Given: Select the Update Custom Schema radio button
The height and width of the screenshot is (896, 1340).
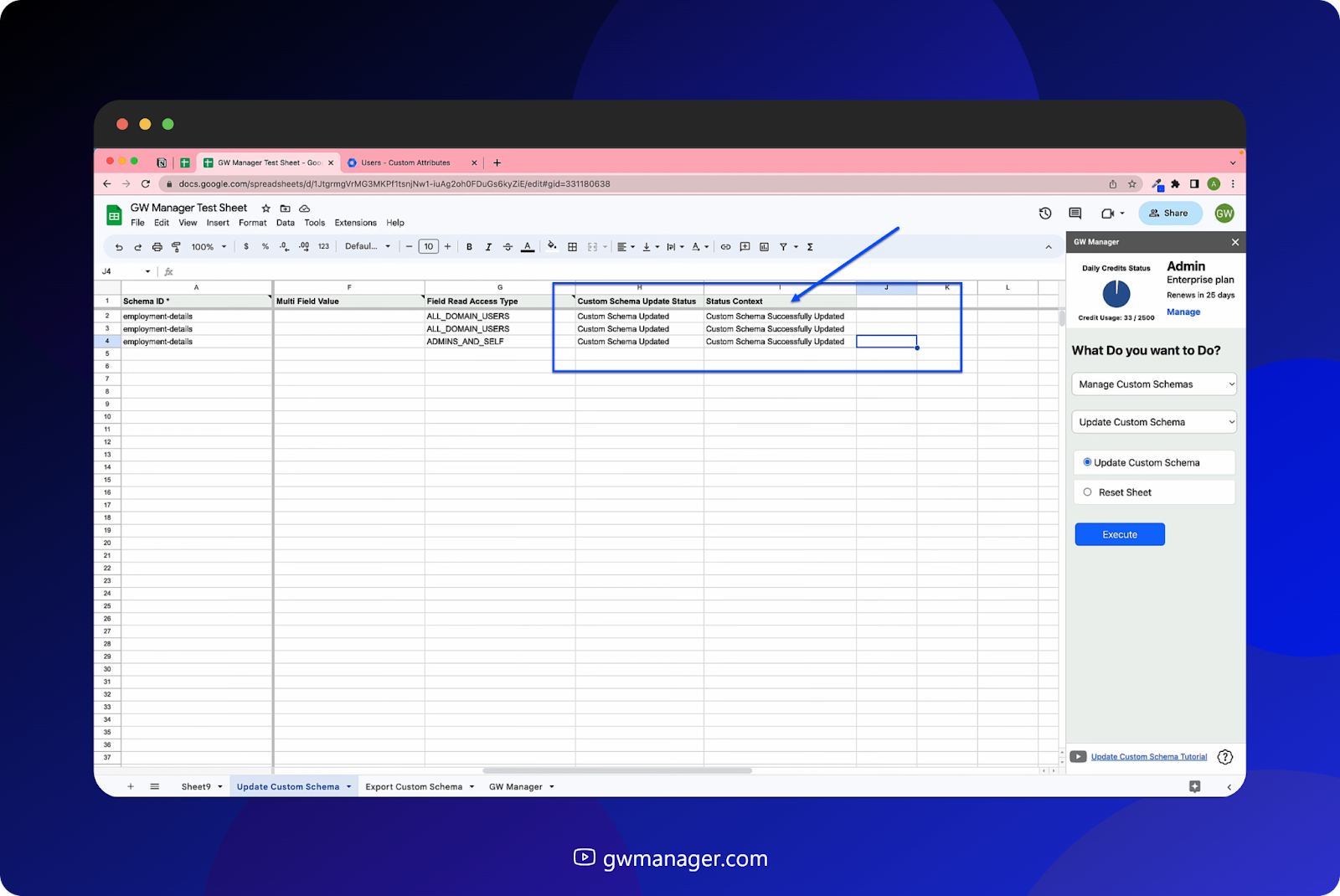Looking at the screenshot, I should pyautogui.click(x=1088, y=462).
